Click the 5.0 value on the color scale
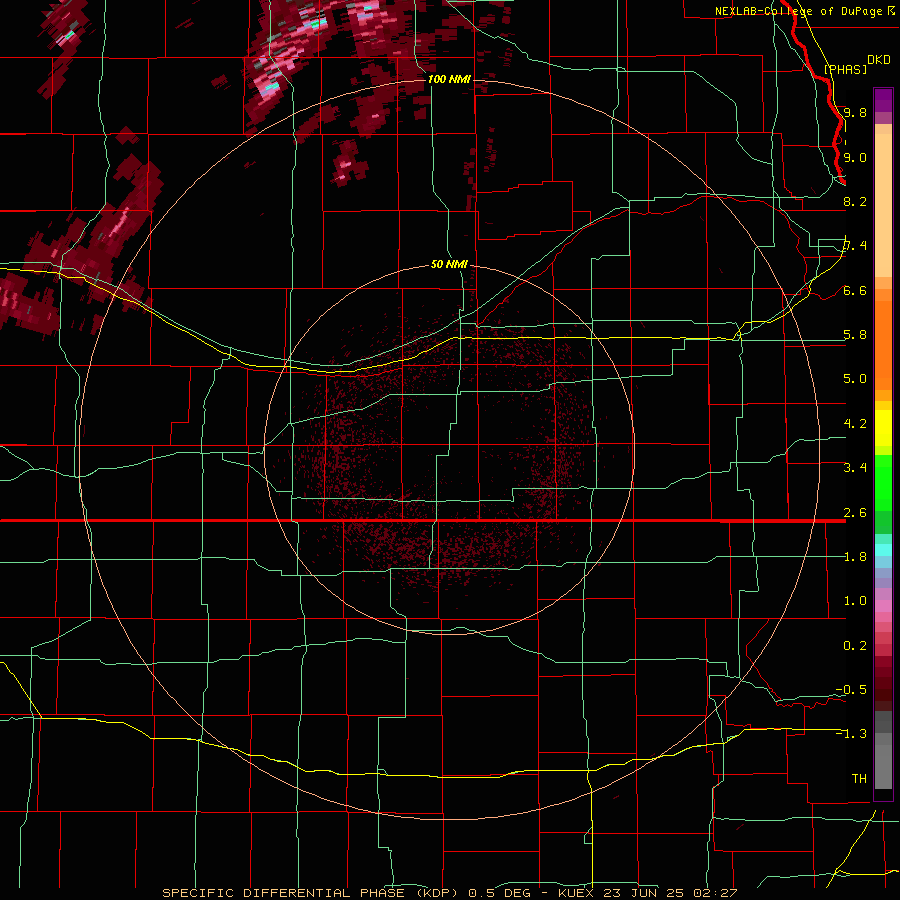This screenshot has height=900, width=900. [x=855, y=379]
